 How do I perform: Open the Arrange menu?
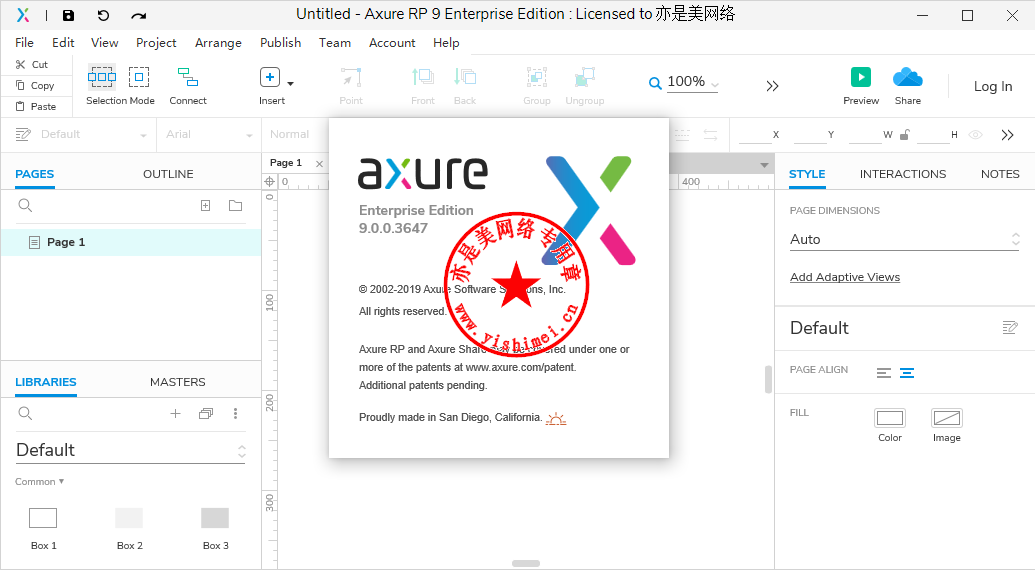click(218, 42)
